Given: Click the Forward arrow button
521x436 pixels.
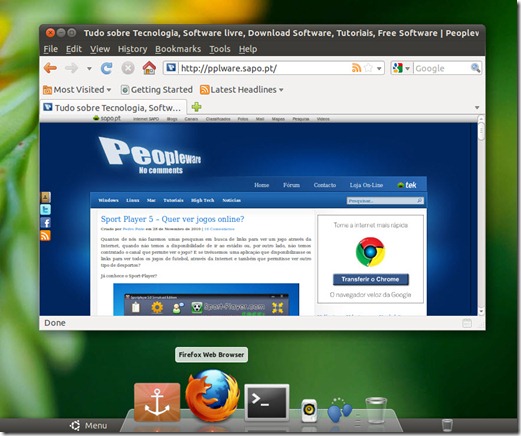Looking at the screenshot, I should click(x=71, y=68).
